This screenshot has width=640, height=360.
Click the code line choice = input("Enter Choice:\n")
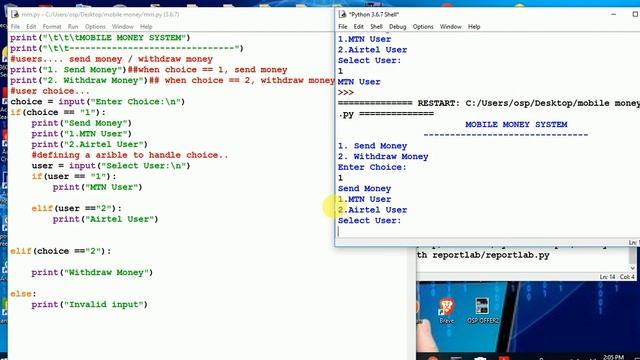(98, 102)
